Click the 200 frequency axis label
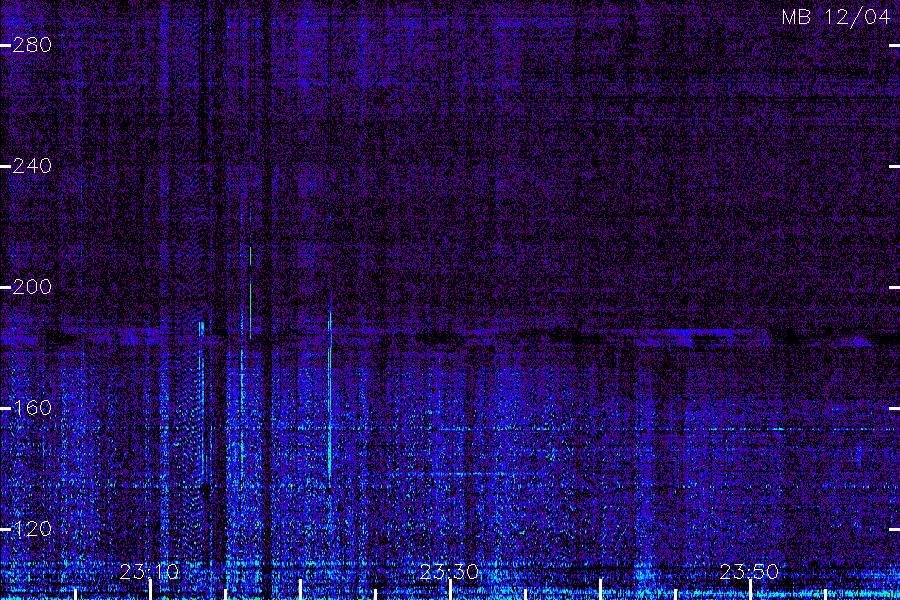The width and height of the screenshot is (900, 600). coord(32,287)
